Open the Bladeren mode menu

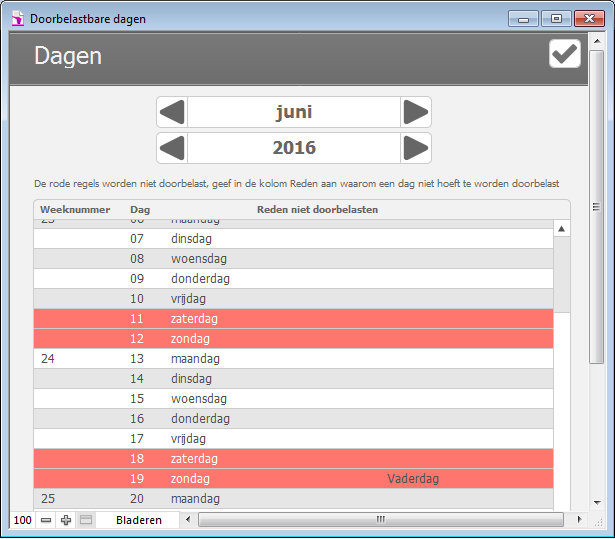(138, 520)
